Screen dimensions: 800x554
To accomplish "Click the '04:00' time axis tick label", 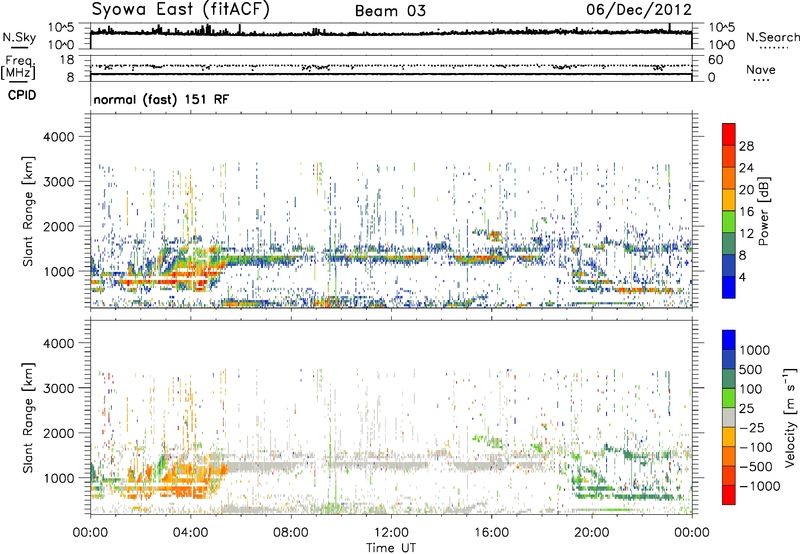I will [x=191, y=533].
